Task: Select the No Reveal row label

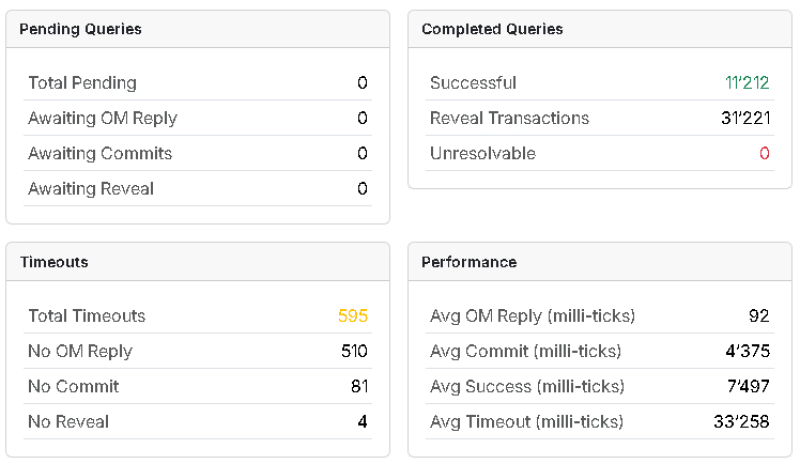Action: click(x=69, y=421)
